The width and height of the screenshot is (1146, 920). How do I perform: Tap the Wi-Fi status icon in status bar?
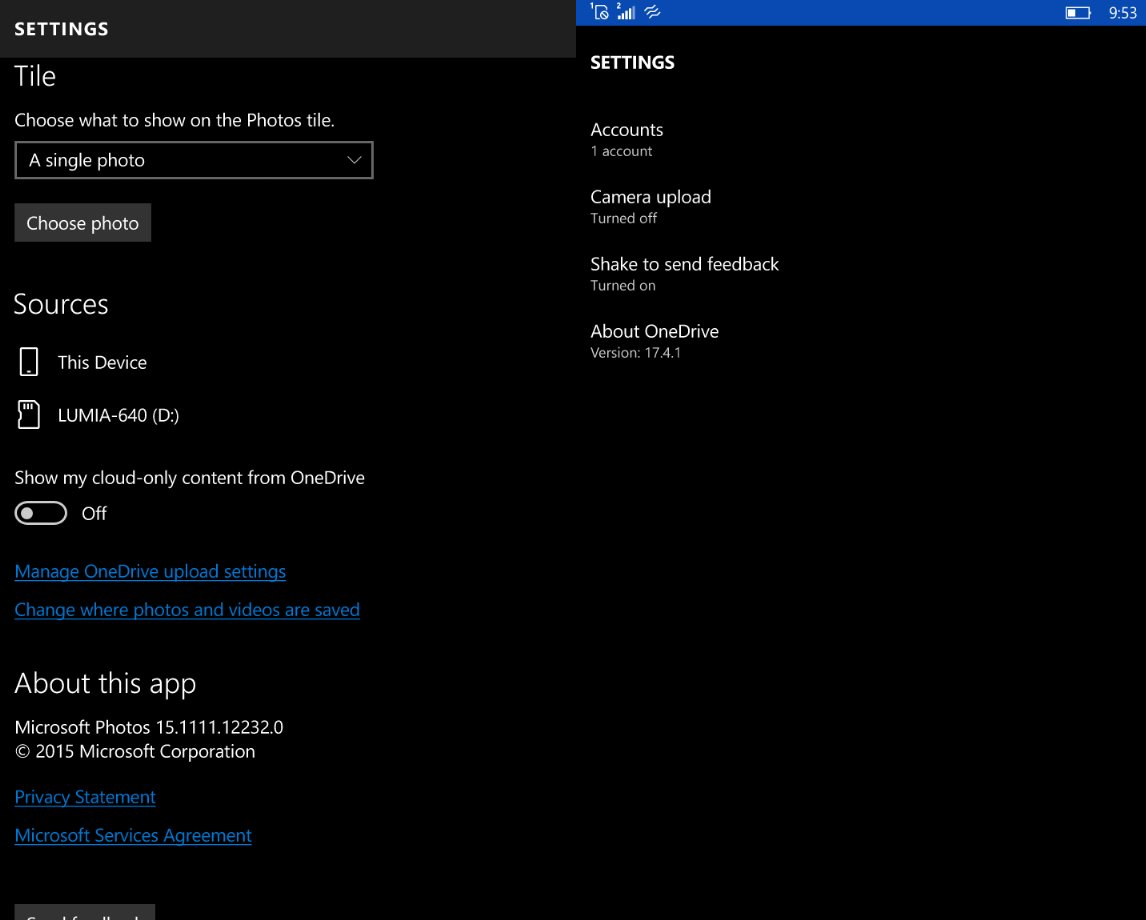click(x=653, y=12)
